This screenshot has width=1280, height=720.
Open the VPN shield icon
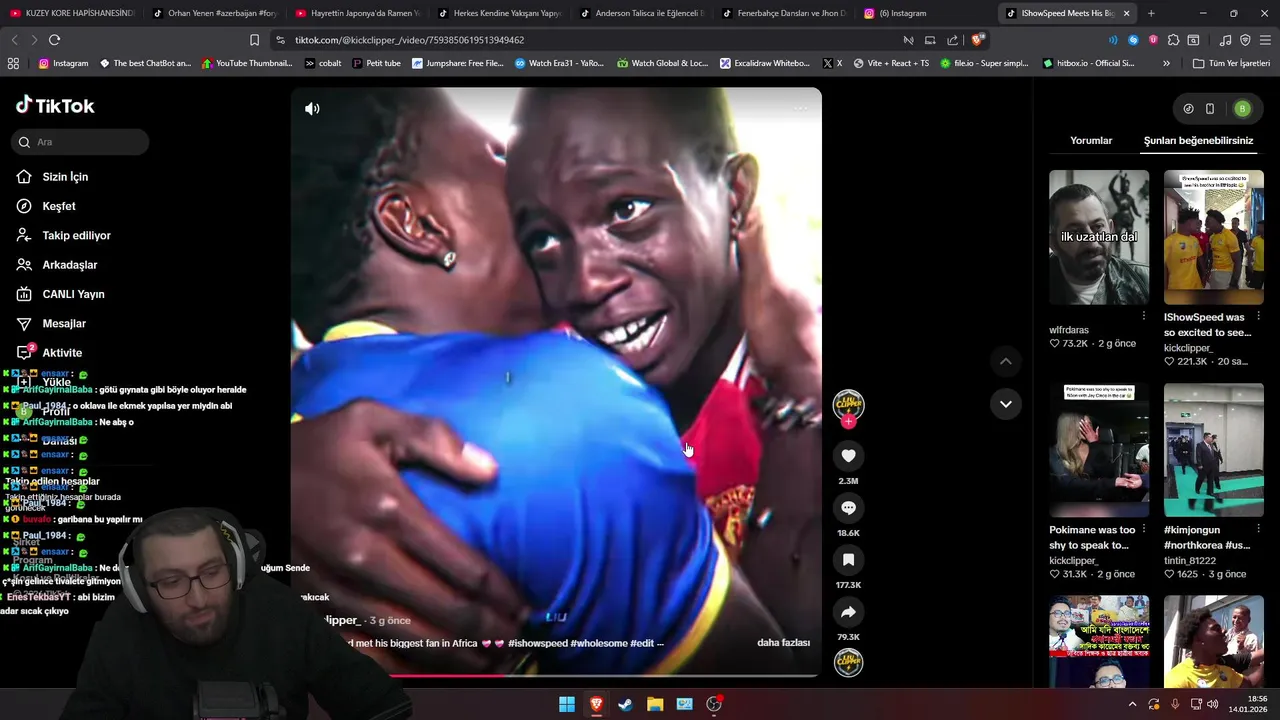click(1245, 40)
